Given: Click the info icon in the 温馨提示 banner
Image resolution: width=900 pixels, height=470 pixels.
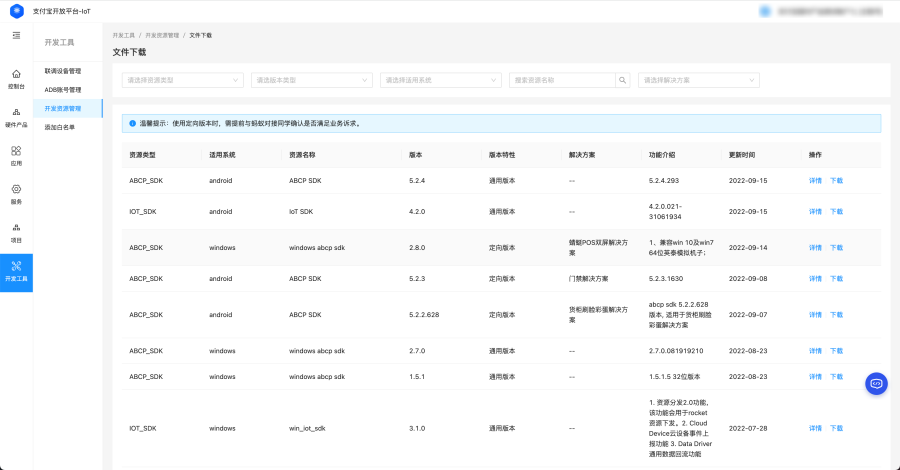Looking at the screenshot, I should (133, 123).
